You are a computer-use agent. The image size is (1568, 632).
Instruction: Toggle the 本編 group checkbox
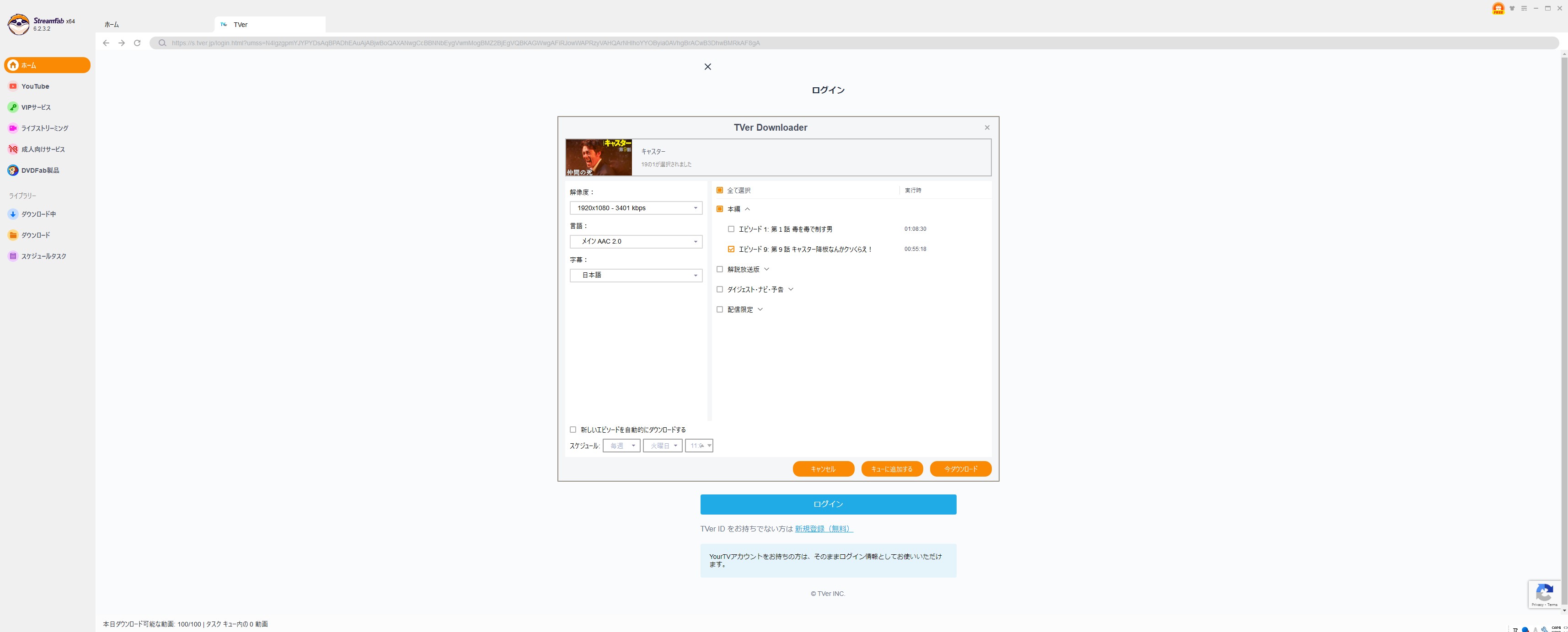pyautogui.click(x=719, y=209)
